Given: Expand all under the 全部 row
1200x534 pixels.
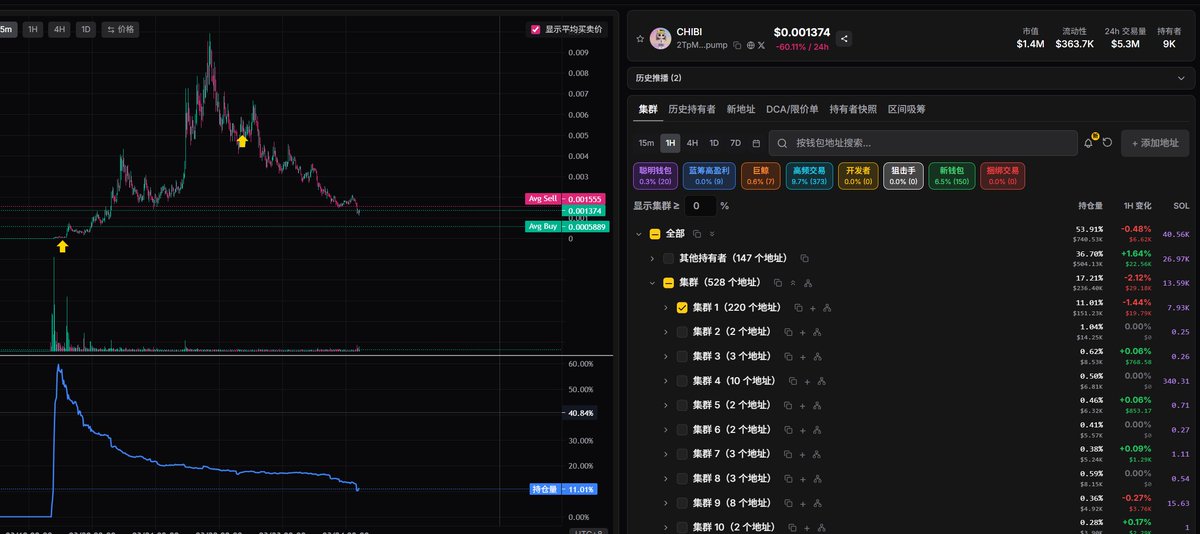Looking at the screenshot, I should [x=712, y=233].
